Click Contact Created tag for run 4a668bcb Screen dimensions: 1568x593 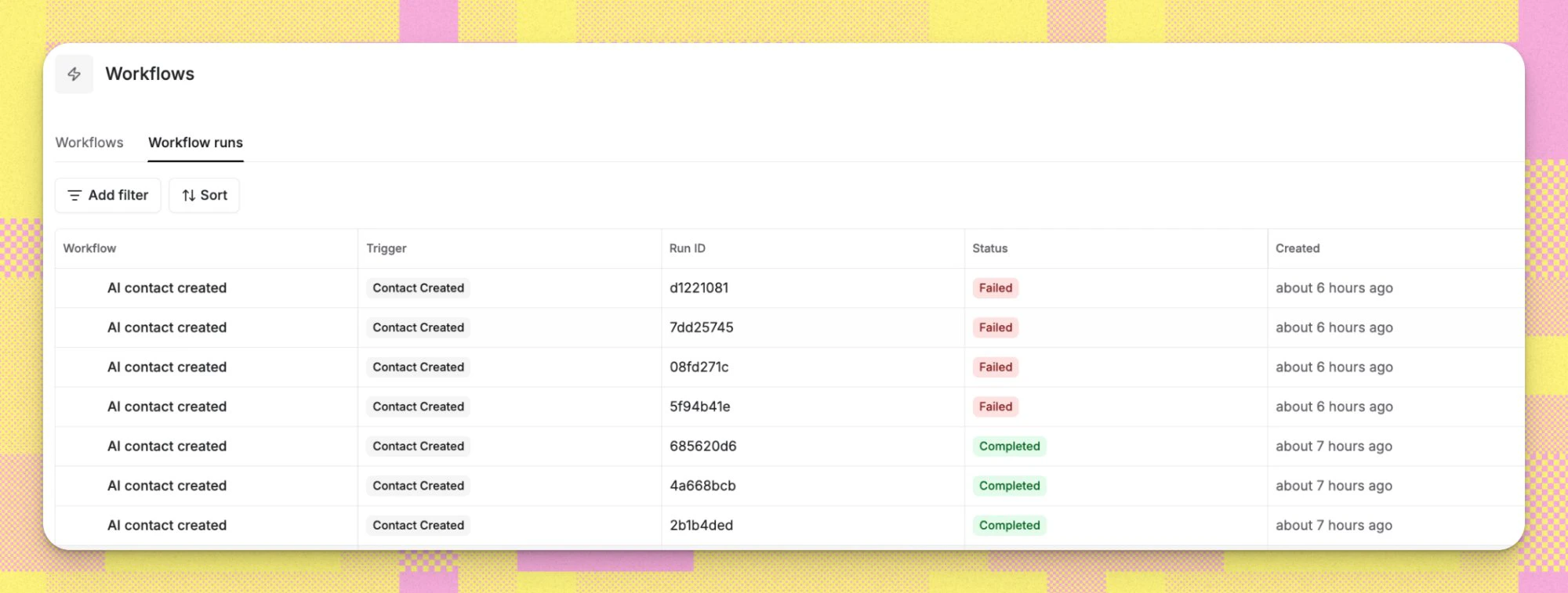click(419, 486)
